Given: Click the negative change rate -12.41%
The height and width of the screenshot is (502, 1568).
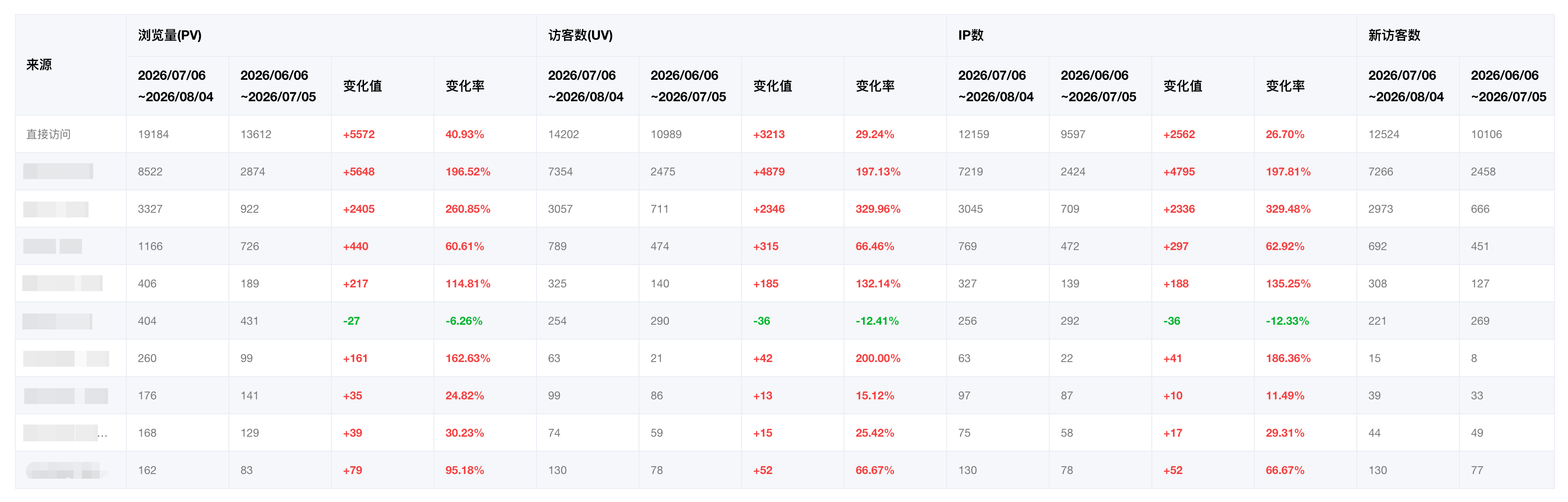Looking at the screenshot, I should [x=878, y=321].
